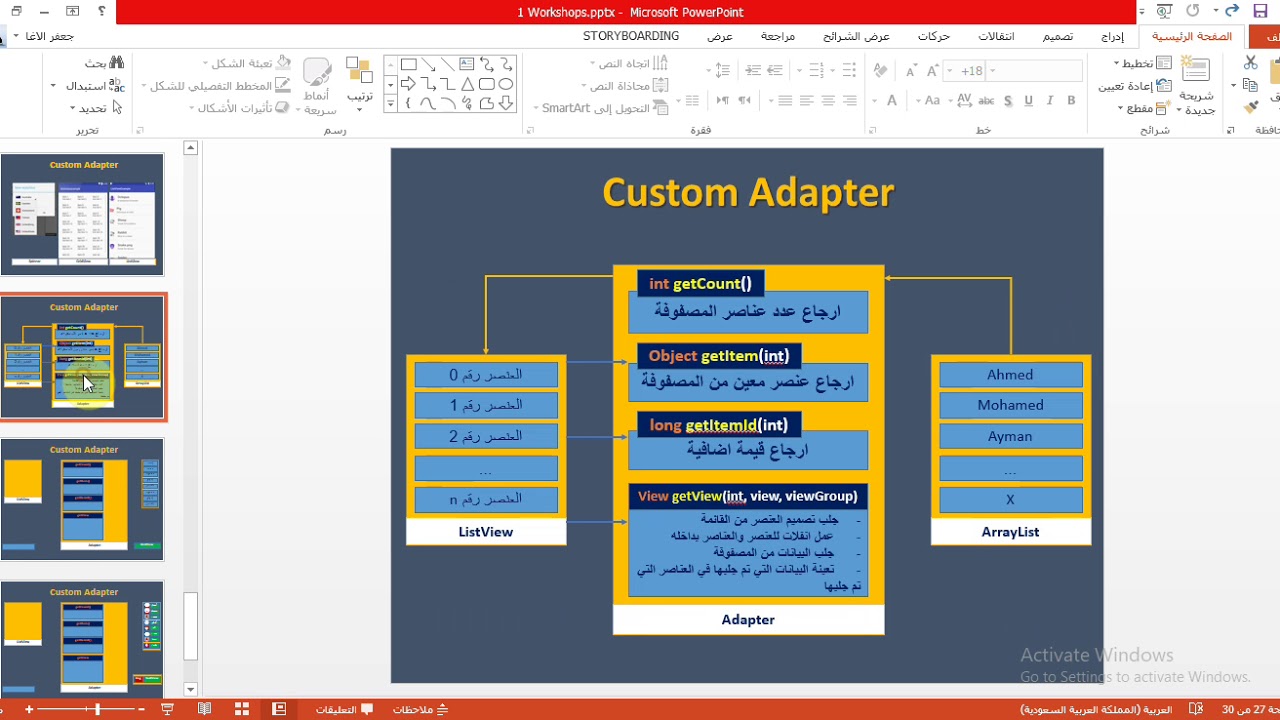Click the Arrange (ترتيب) button

[359, 83]
